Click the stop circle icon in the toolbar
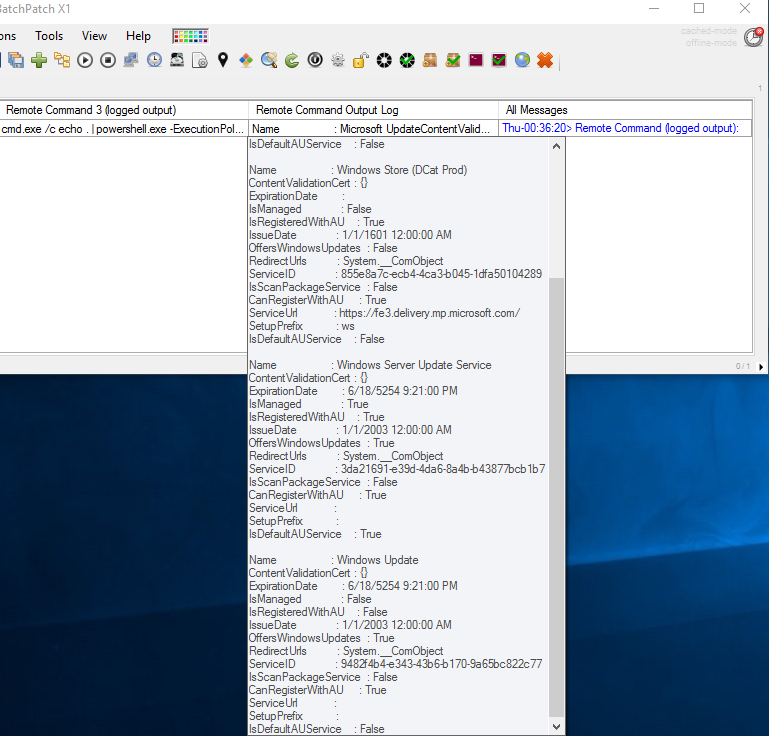Viewport: 769px width, 736px height. tap(108, 60)
